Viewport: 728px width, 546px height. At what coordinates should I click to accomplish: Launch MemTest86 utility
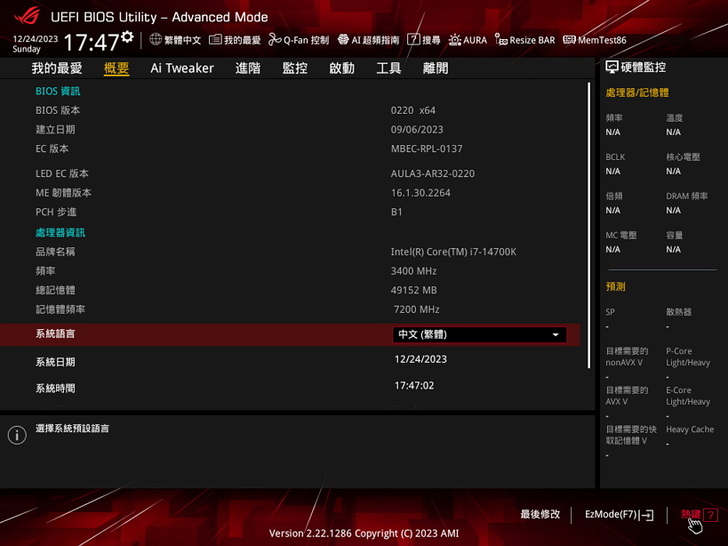595,40
